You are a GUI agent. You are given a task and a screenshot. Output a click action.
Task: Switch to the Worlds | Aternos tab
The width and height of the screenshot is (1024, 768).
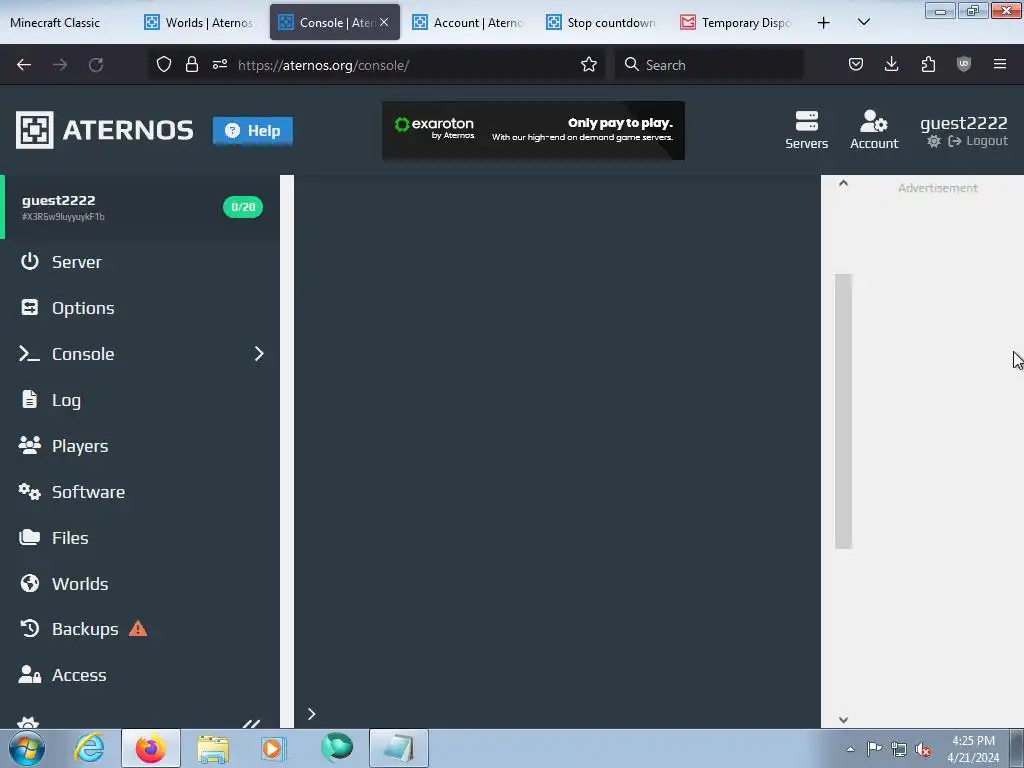[201, 22]
